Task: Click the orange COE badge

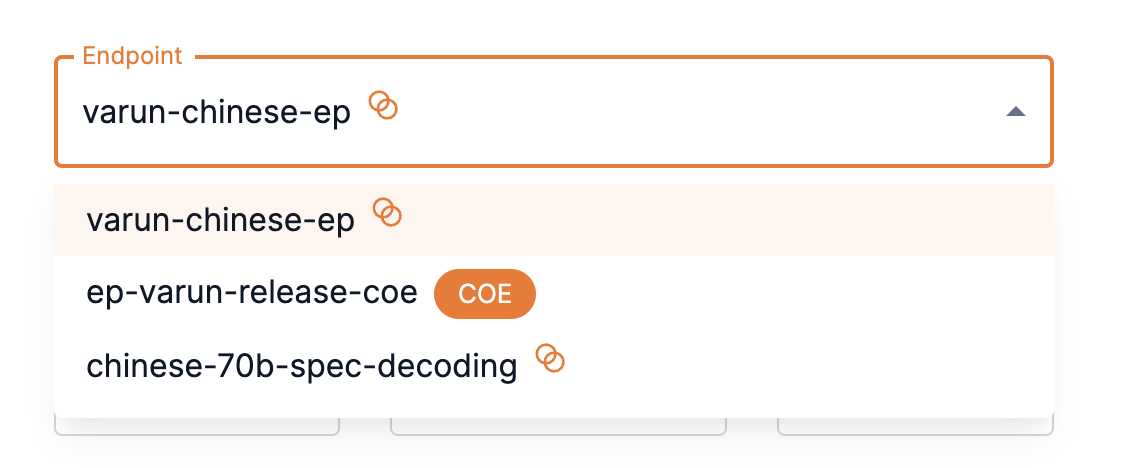Action: coord(485,294)
